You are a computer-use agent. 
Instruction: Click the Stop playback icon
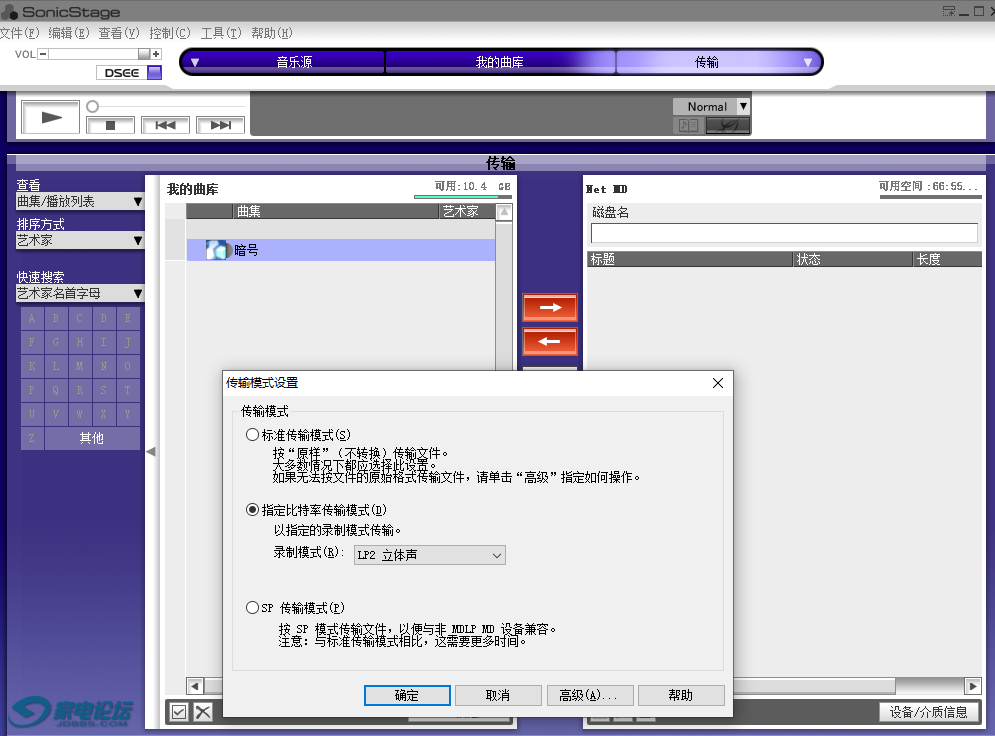(110, 124)
